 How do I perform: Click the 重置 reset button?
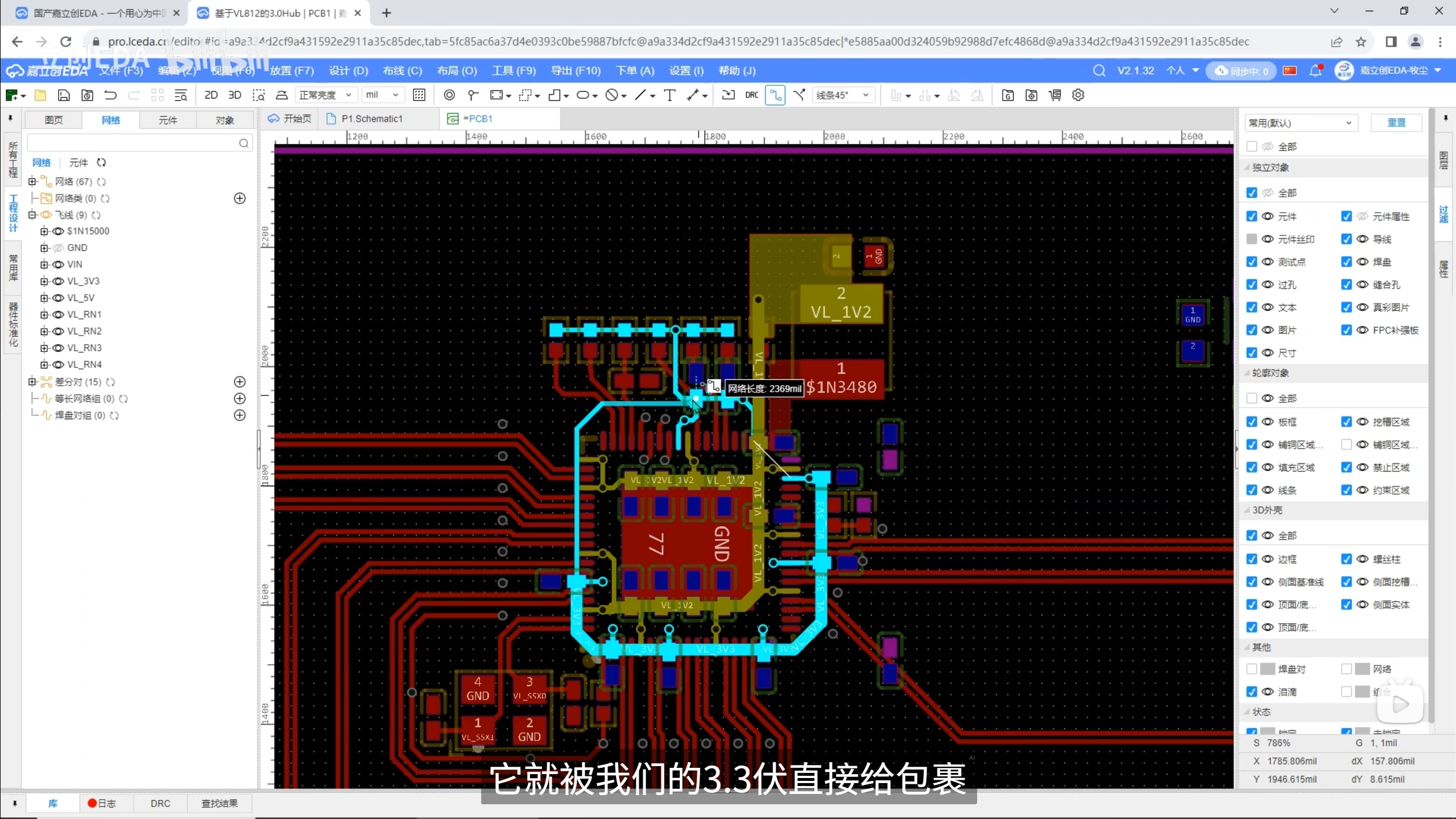click(x=1396, y=122)
